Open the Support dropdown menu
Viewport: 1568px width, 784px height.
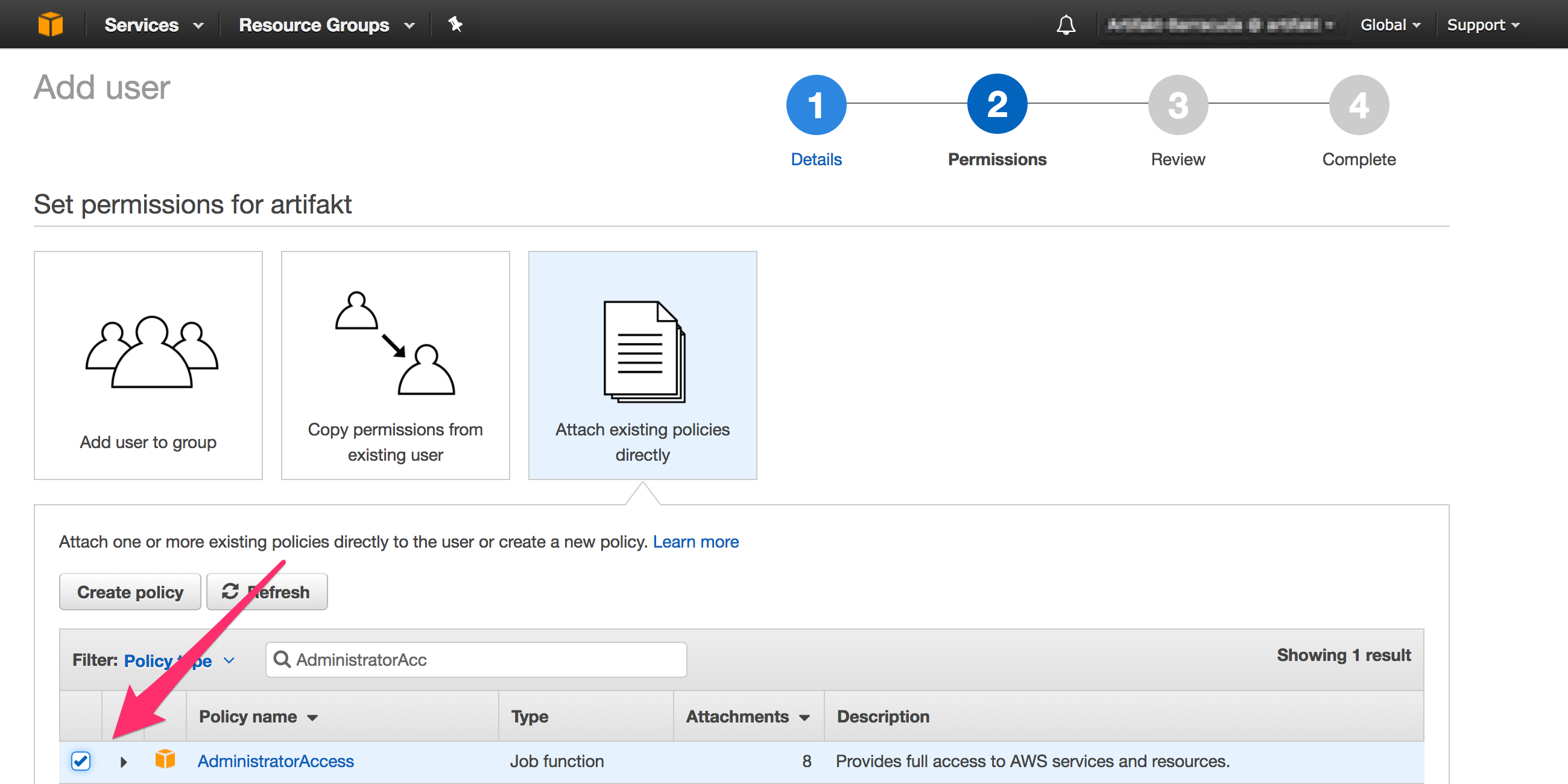(1484, 25)
